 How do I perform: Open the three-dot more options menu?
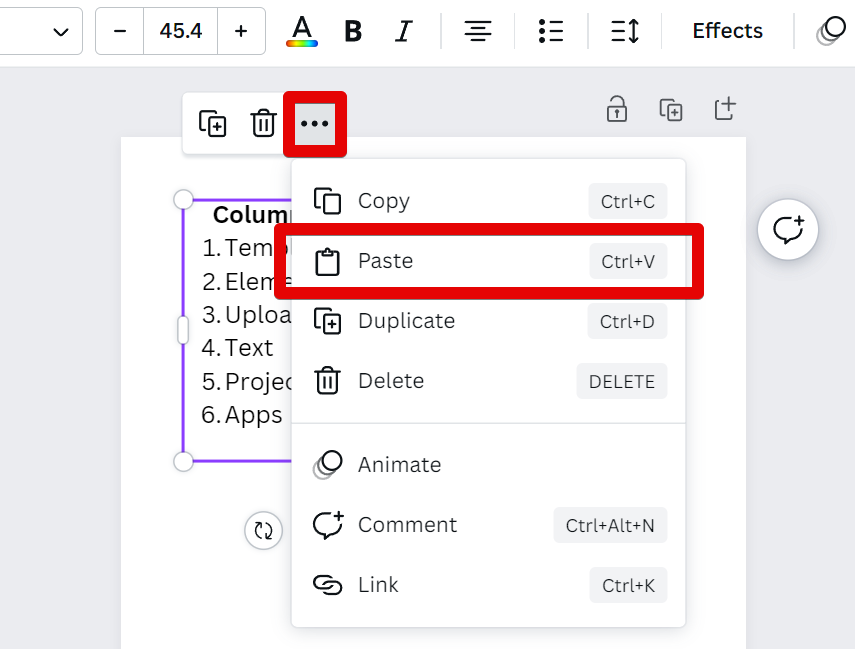pyautogui.click(x=314, y=124)
